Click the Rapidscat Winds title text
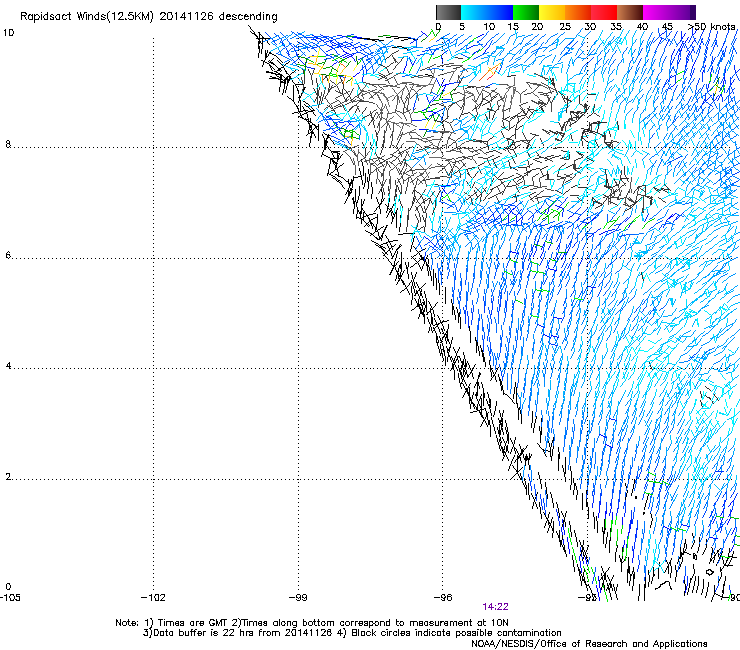 149,16
